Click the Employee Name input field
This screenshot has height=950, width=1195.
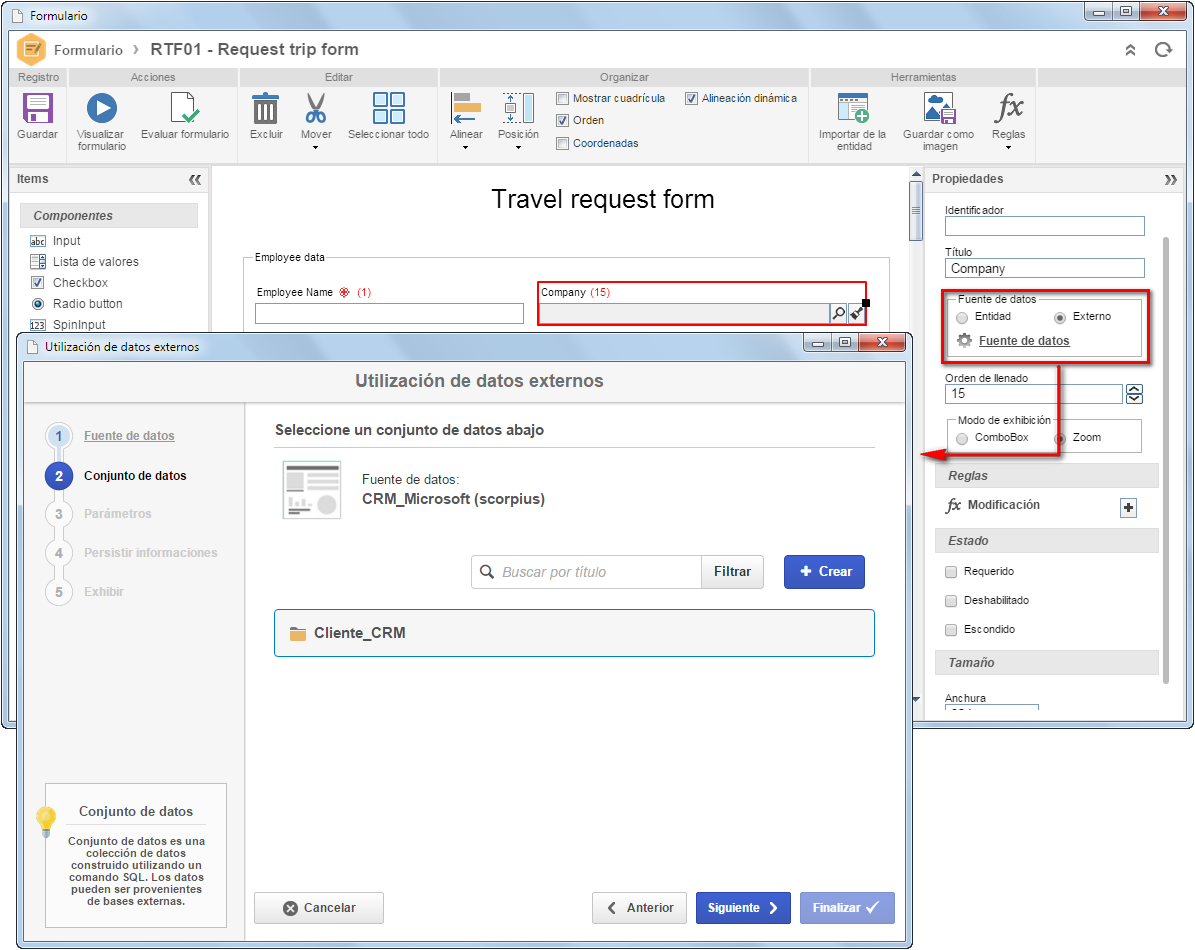[389, 313]
